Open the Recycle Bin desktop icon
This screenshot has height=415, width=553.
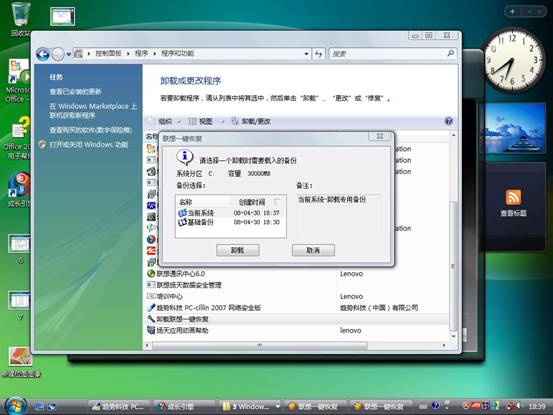pyautogui.click(x=20, y=19)
